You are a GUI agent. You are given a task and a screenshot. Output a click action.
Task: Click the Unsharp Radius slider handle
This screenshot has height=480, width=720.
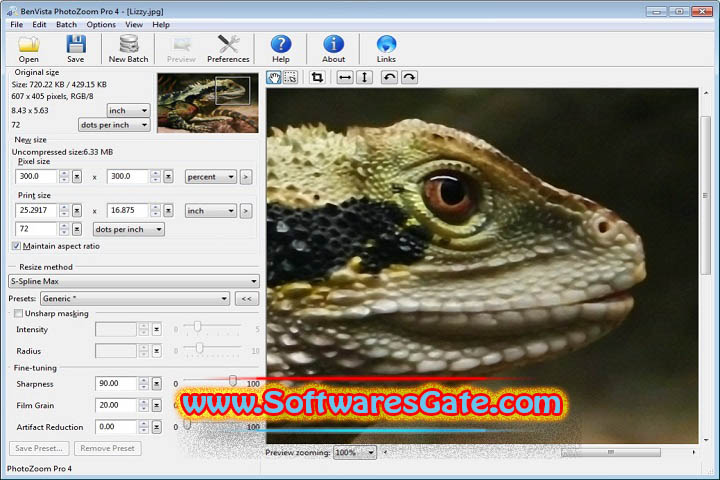coord(199,348)
